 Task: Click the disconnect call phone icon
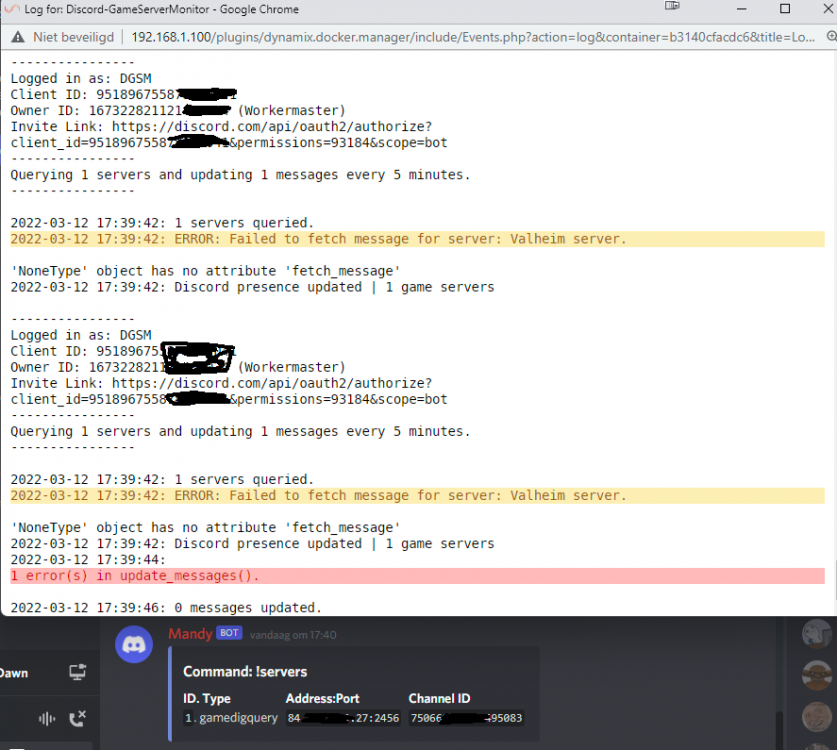pos(77,719)
